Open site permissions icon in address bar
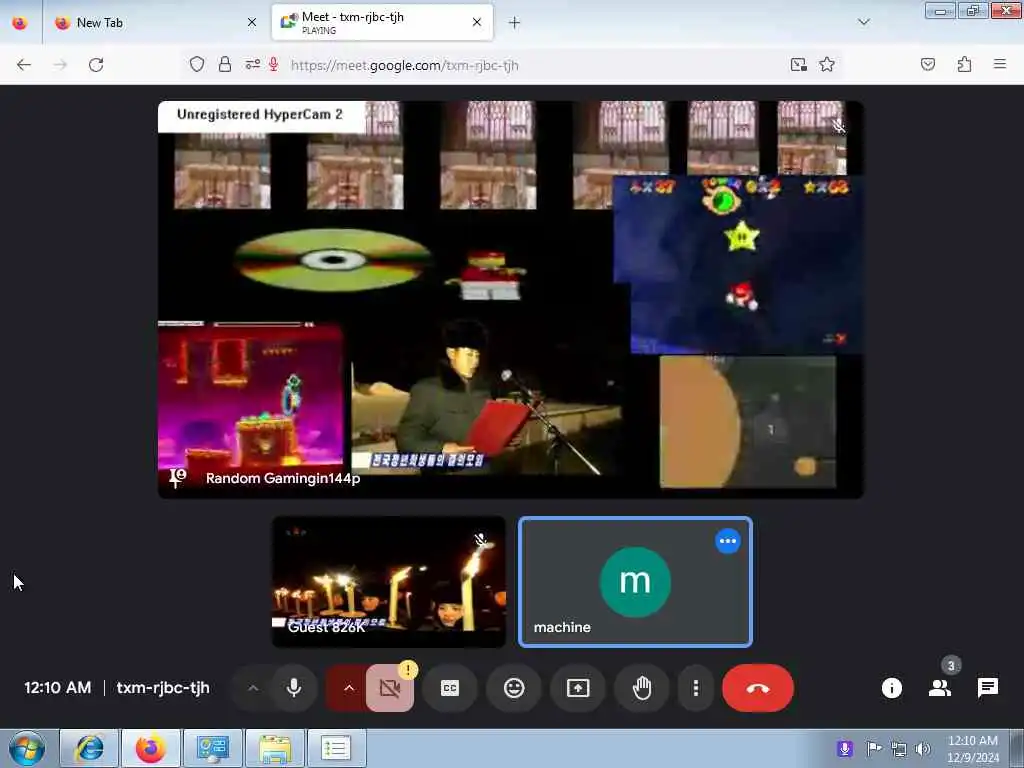The image size is (1024, 768). [253, 65]
